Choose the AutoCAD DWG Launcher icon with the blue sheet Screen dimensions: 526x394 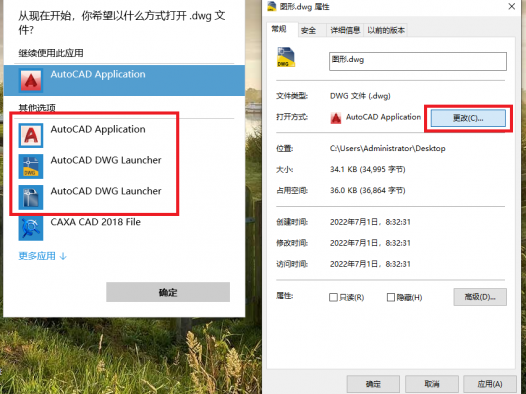(31, 197)
